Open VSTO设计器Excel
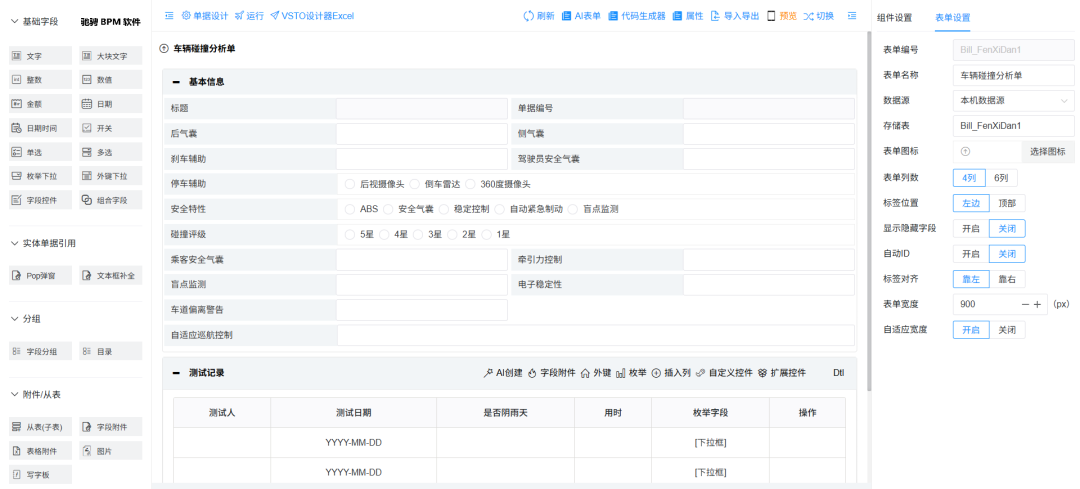The width and height of the screenshot is (1080, 489). pos(312,15)
